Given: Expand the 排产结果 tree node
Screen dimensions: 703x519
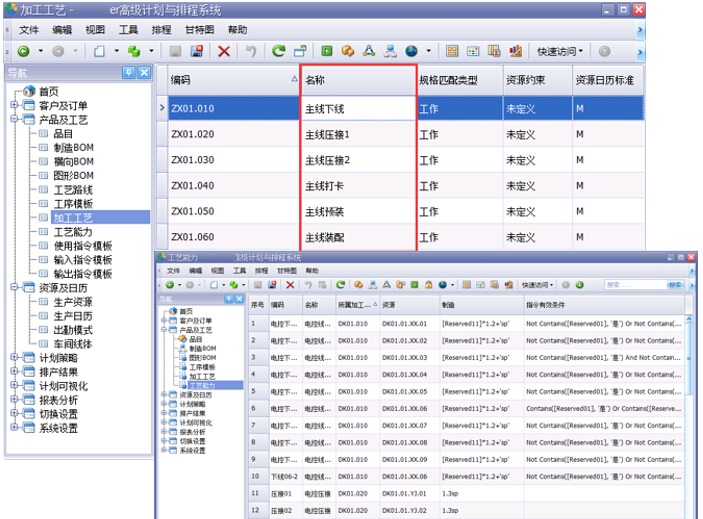Looking at the screenshot, I should [14, 372].
